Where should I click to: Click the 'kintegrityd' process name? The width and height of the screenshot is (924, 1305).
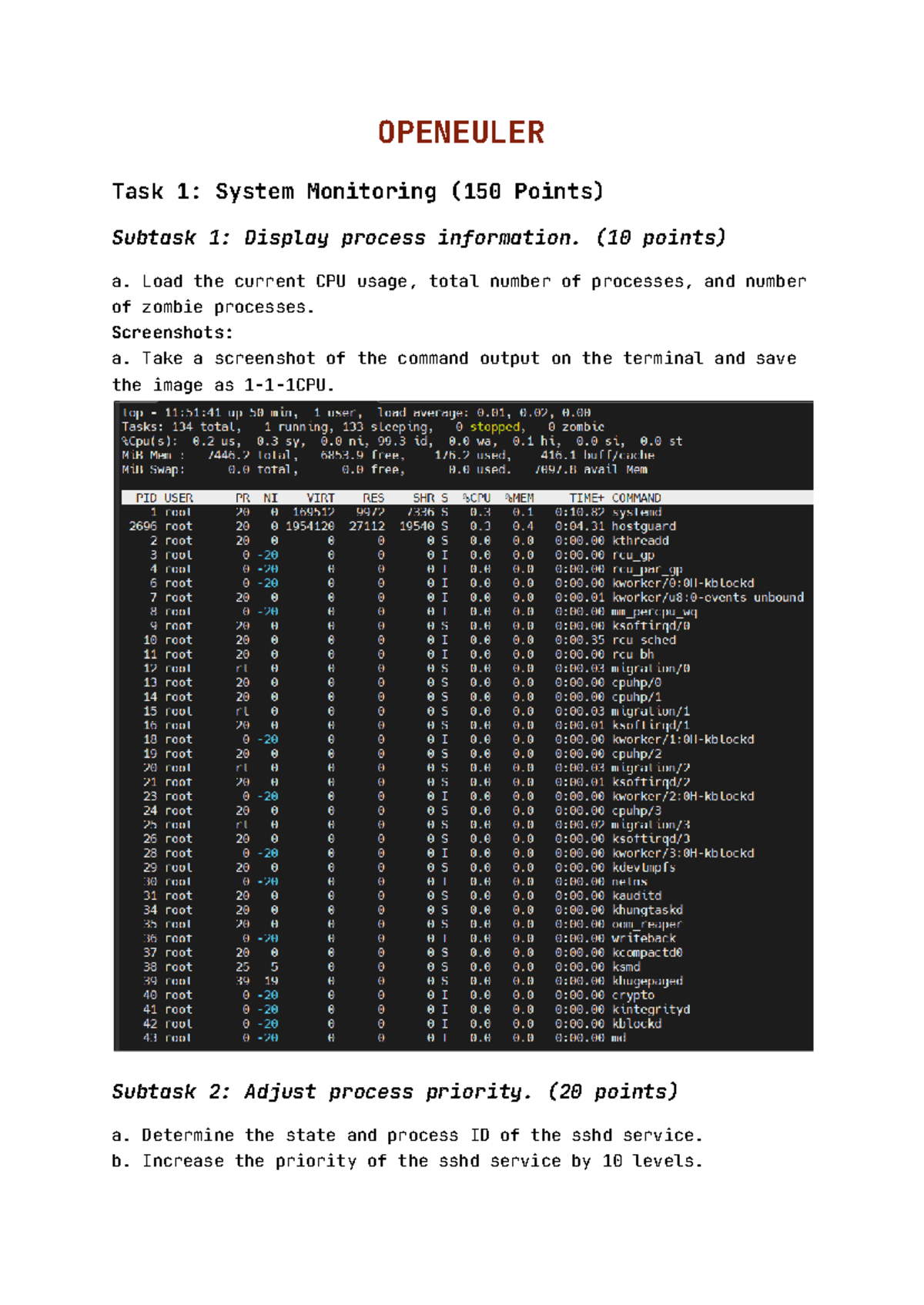[651, 1009]
